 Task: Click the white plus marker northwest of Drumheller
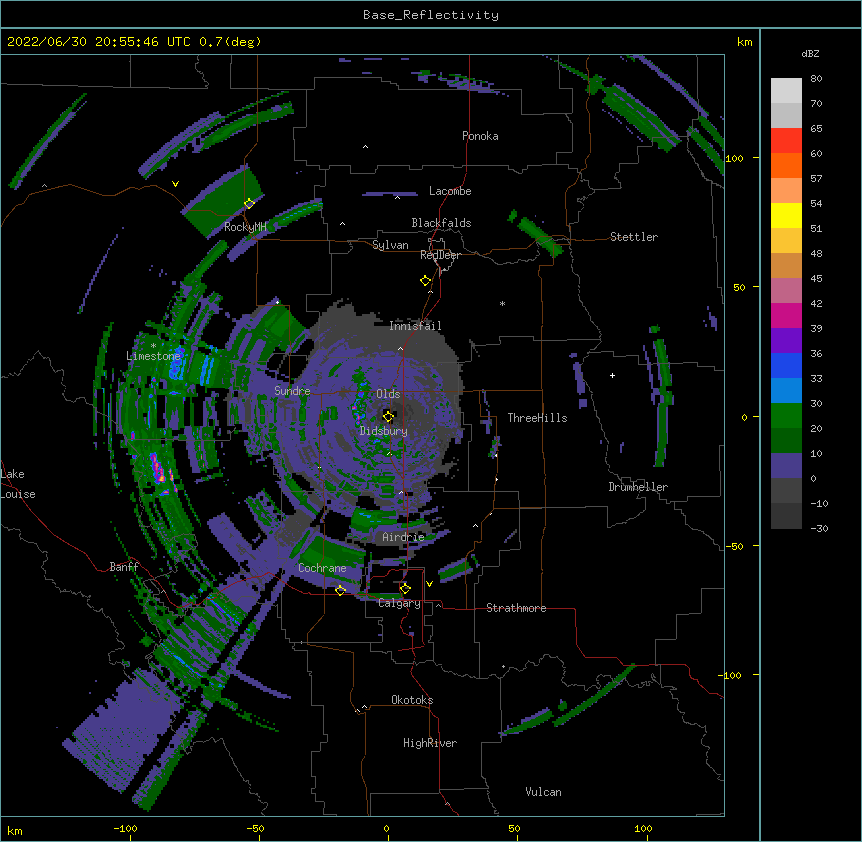click(612, 375)
